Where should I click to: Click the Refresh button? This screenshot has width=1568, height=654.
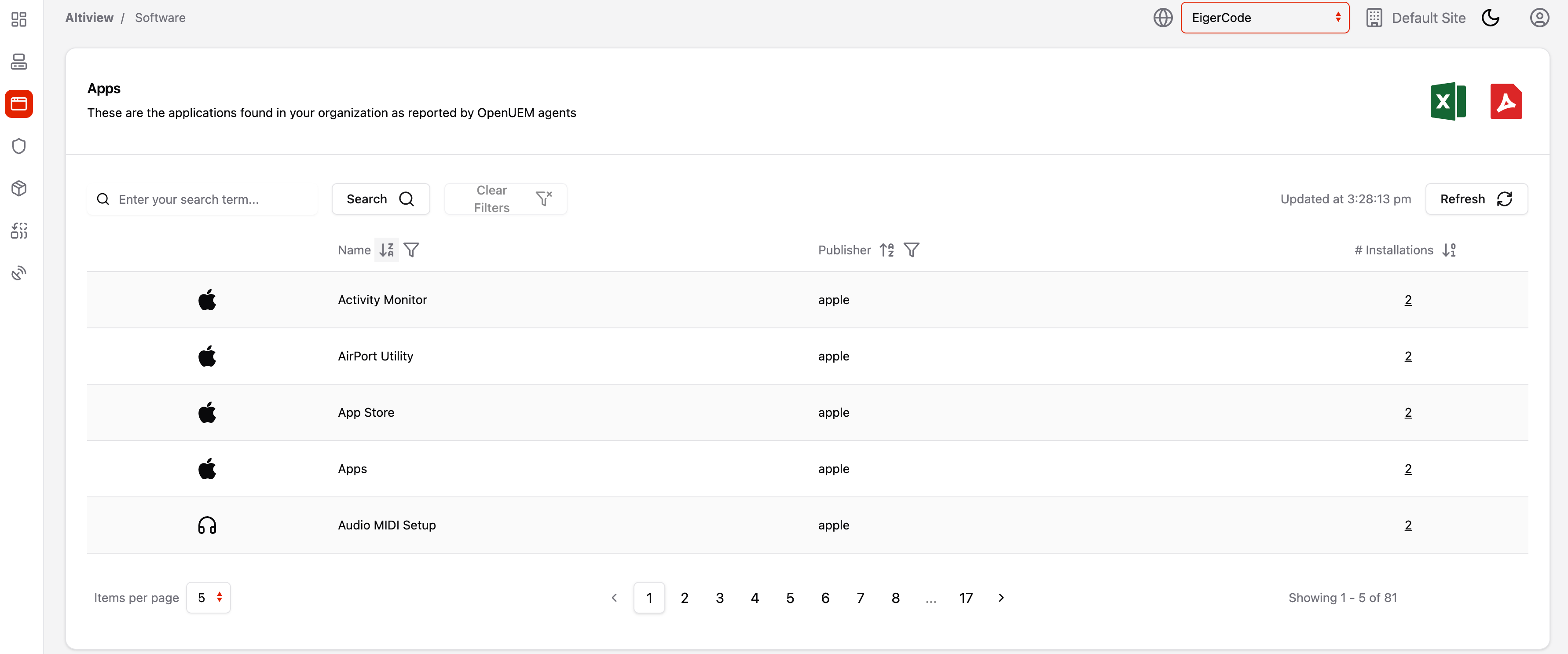click(1476, 199)
